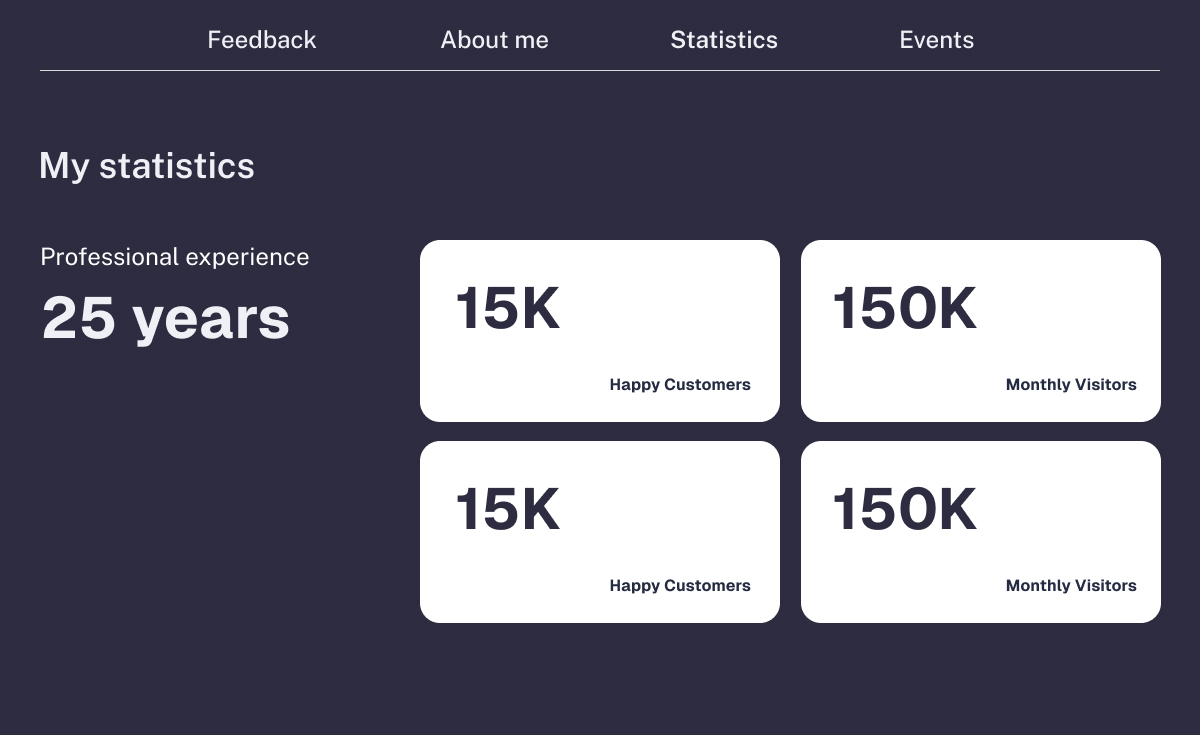Open the Feedback navigation tab

262,40
